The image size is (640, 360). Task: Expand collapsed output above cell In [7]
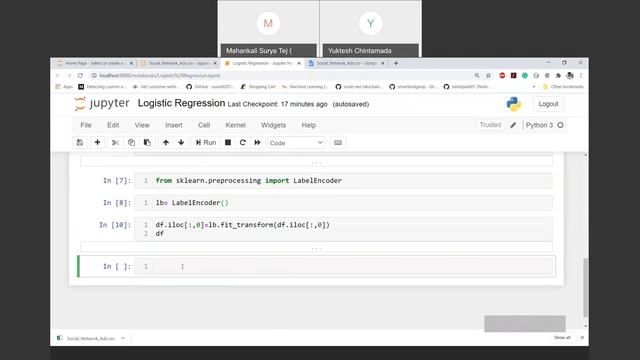pos(316,162)
